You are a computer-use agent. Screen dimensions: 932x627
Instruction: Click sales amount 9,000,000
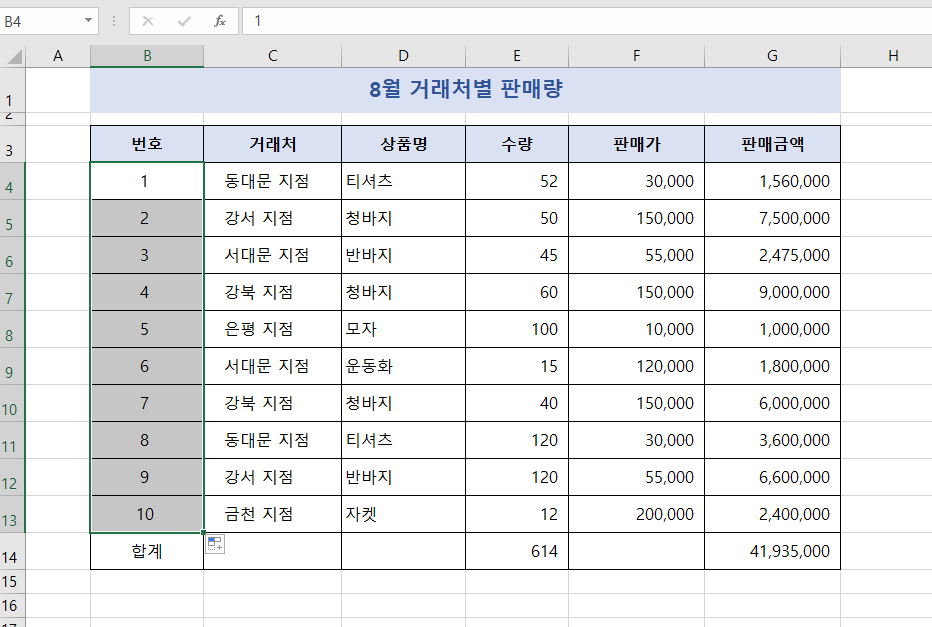click(772, 292)
